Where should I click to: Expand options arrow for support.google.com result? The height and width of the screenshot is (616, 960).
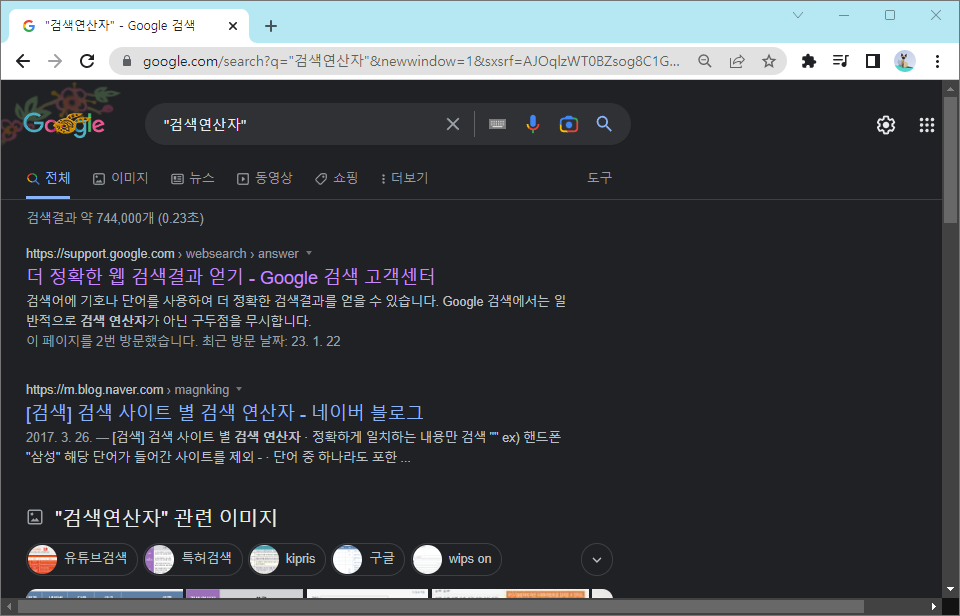coord(309,253)
